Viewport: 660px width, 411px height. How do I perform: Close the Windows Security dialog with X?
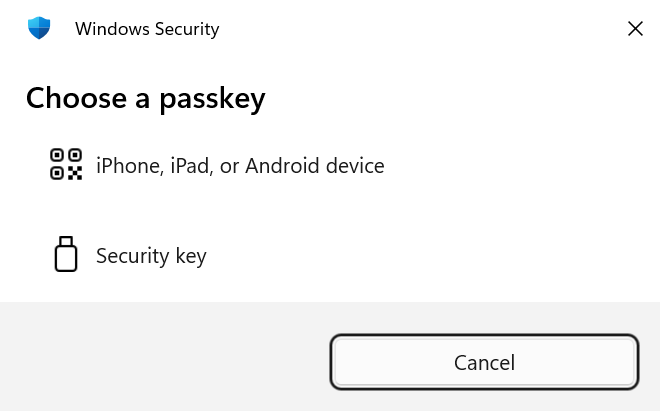[x=635, y=29]
